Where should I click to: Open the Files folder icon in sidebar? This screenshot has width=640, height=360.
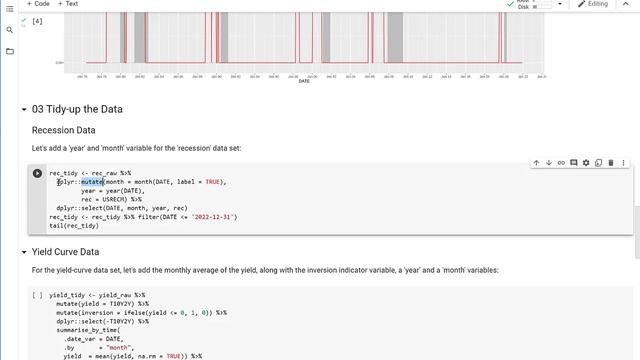(x=10, y=51)
